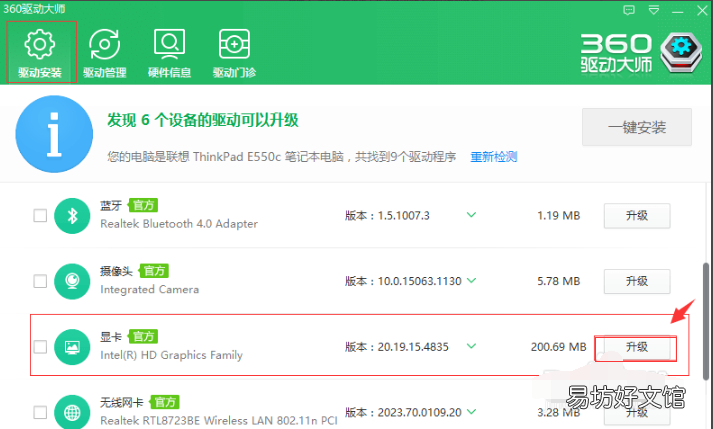Screen dimensions: 713x429
Task: Click the 官方 badge next to 蓝牙
Action: [x=143, y=205]
